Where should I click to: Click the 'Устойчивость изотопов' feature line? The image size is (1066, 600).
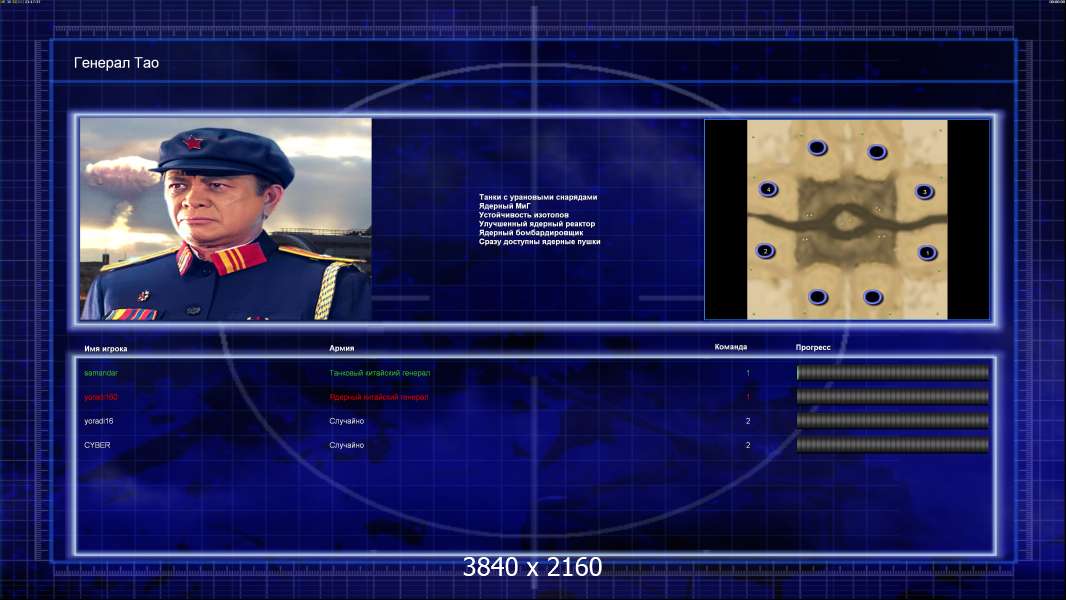(x=523, y=215)
